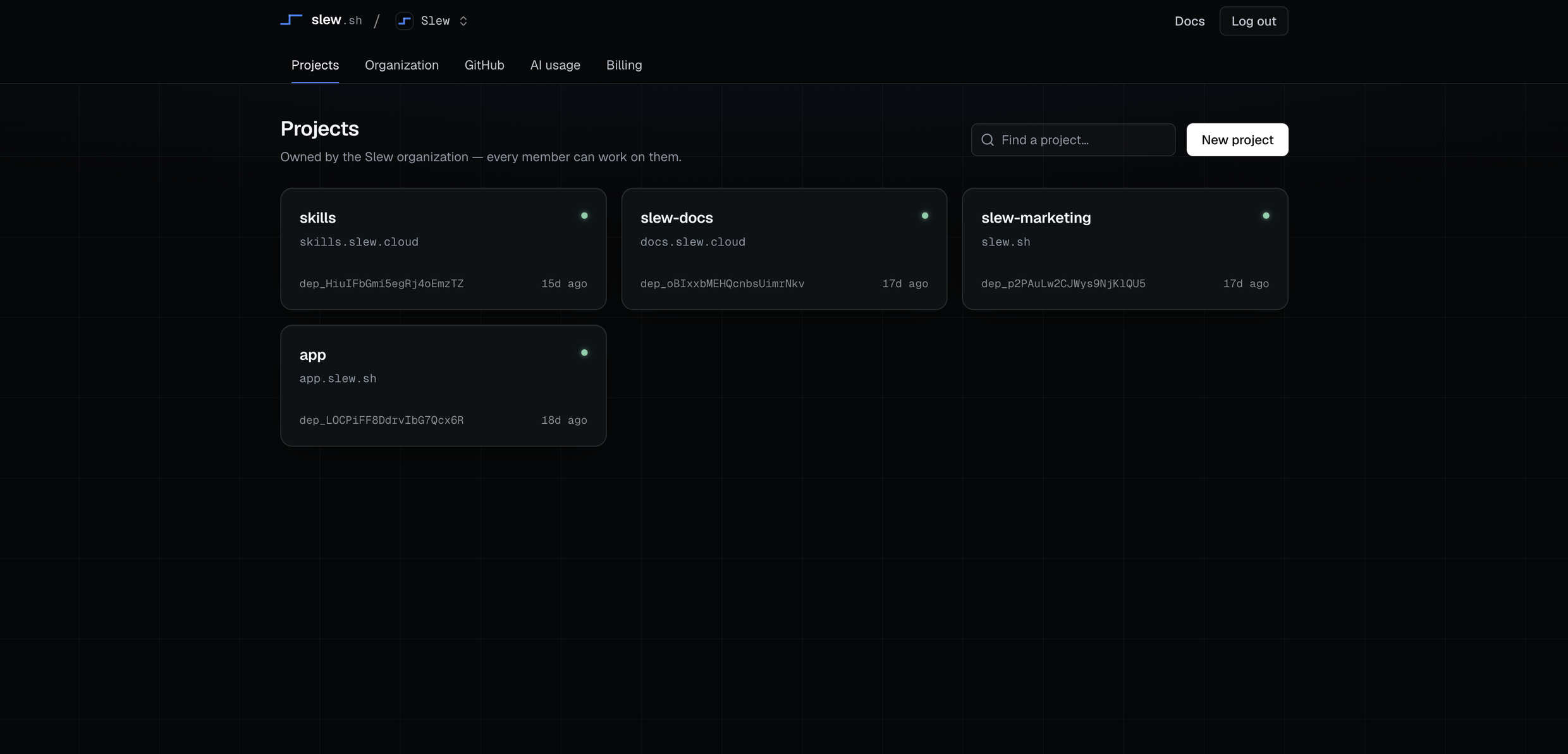1568x754 pixels.
Task: Click deployment ID dep_oBIxxbMEHQcnbsUimrNkv
Action: click(x=722, y=284)
